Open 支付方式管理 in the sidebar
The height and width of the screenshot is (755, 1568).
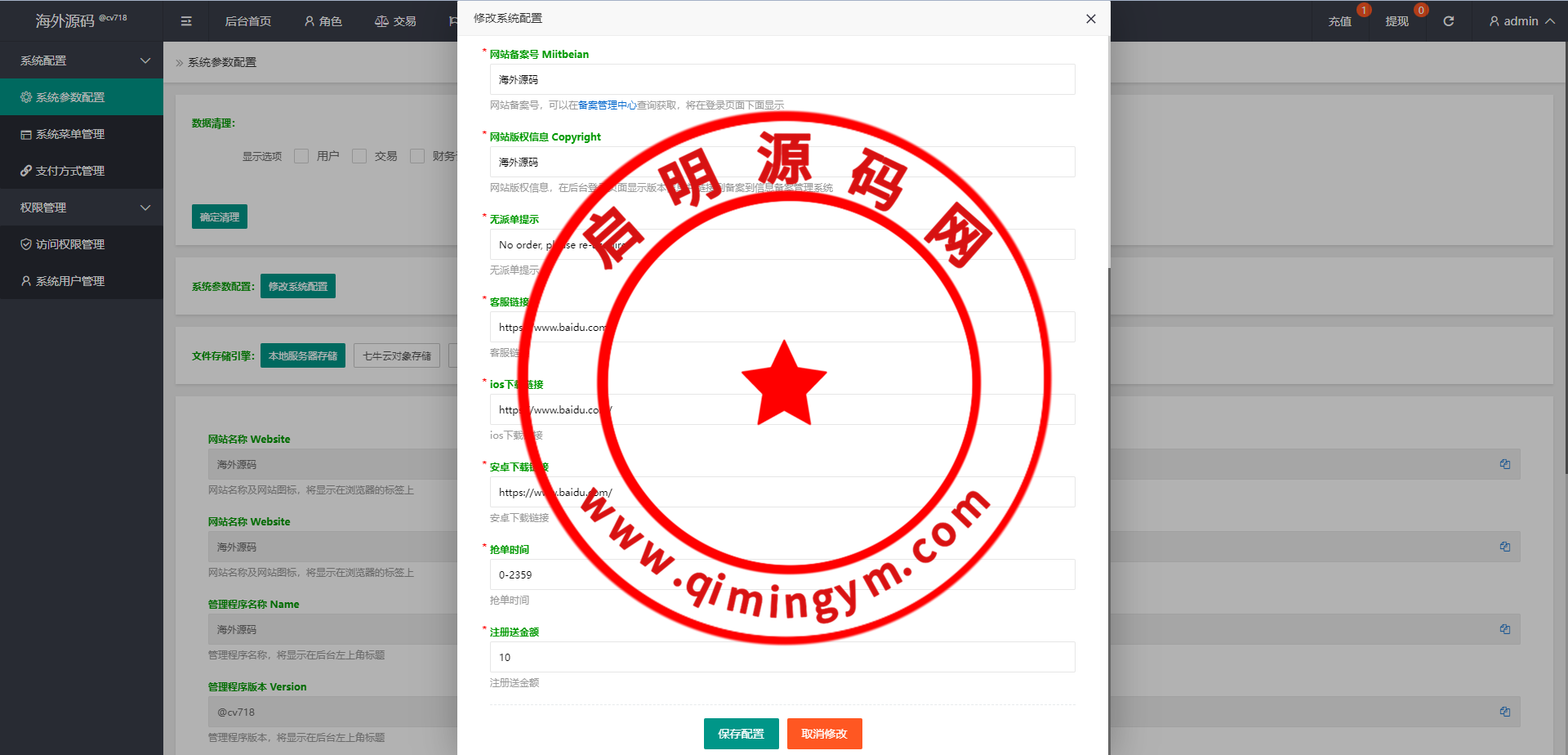(70, 171)
